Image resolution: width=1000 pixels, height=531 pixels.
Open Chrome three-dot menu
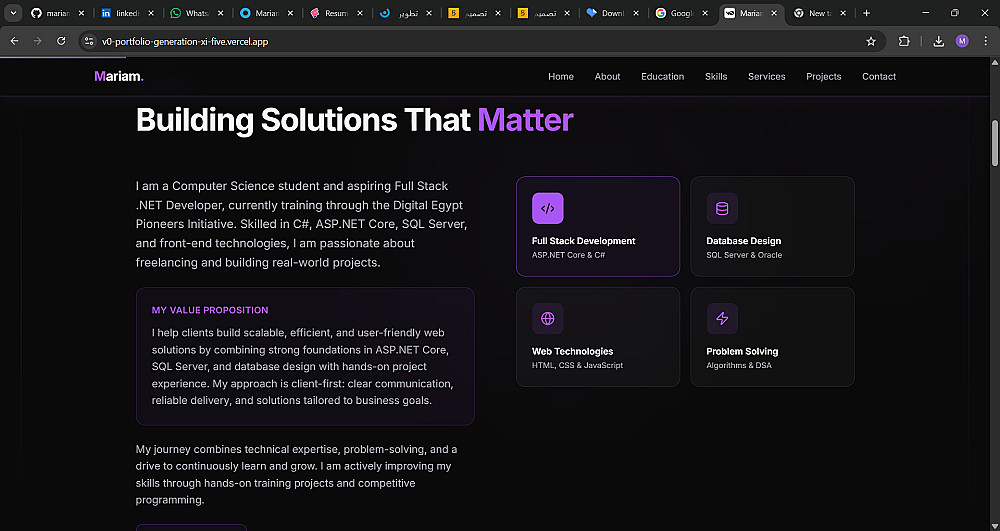pyautogui.click(x=985, y=41)
